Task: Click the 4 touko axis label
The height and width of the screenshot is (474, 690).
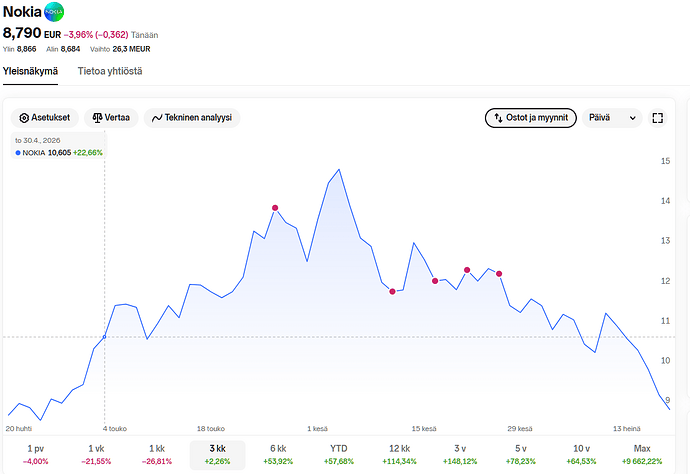Action: pyautogui.click(x=115, y=429)
